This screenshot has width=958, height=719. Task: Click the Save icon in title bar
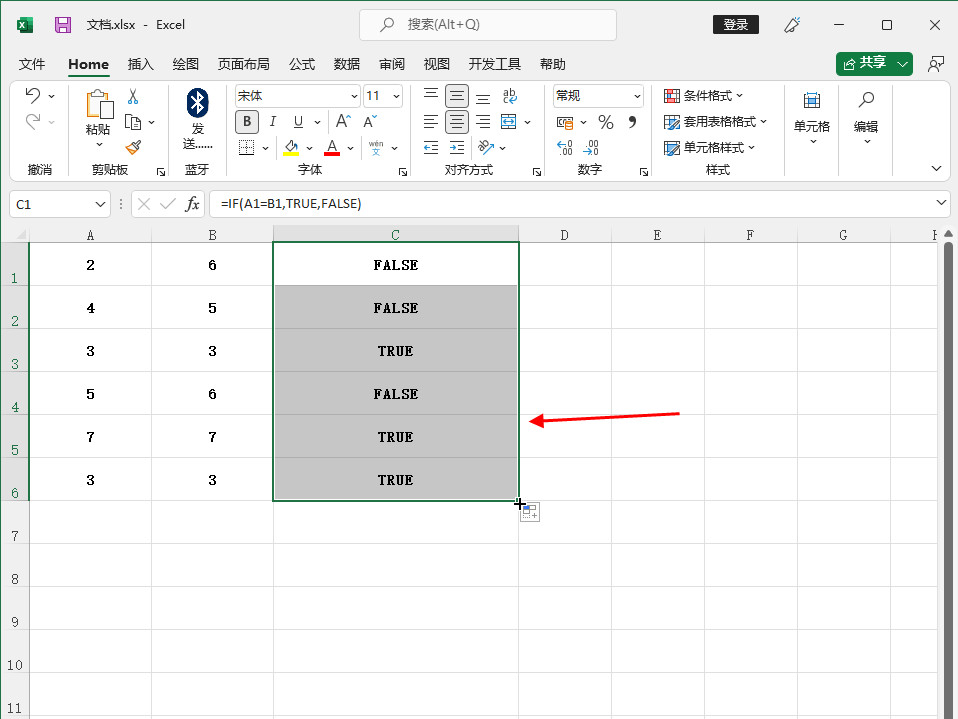63,24
